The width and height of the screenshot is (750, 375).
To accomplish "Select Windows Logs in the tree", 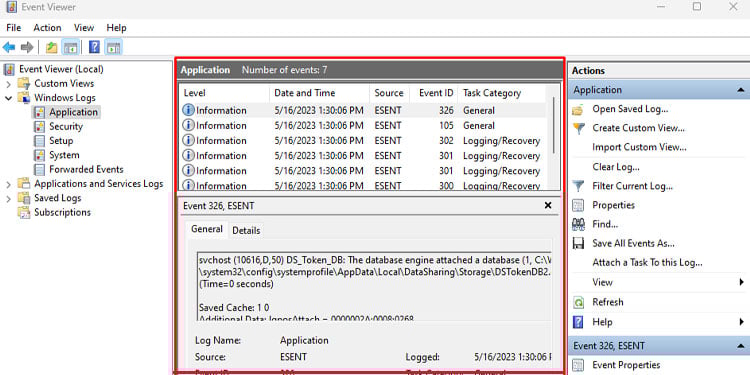I will click(x=65, y=98).
